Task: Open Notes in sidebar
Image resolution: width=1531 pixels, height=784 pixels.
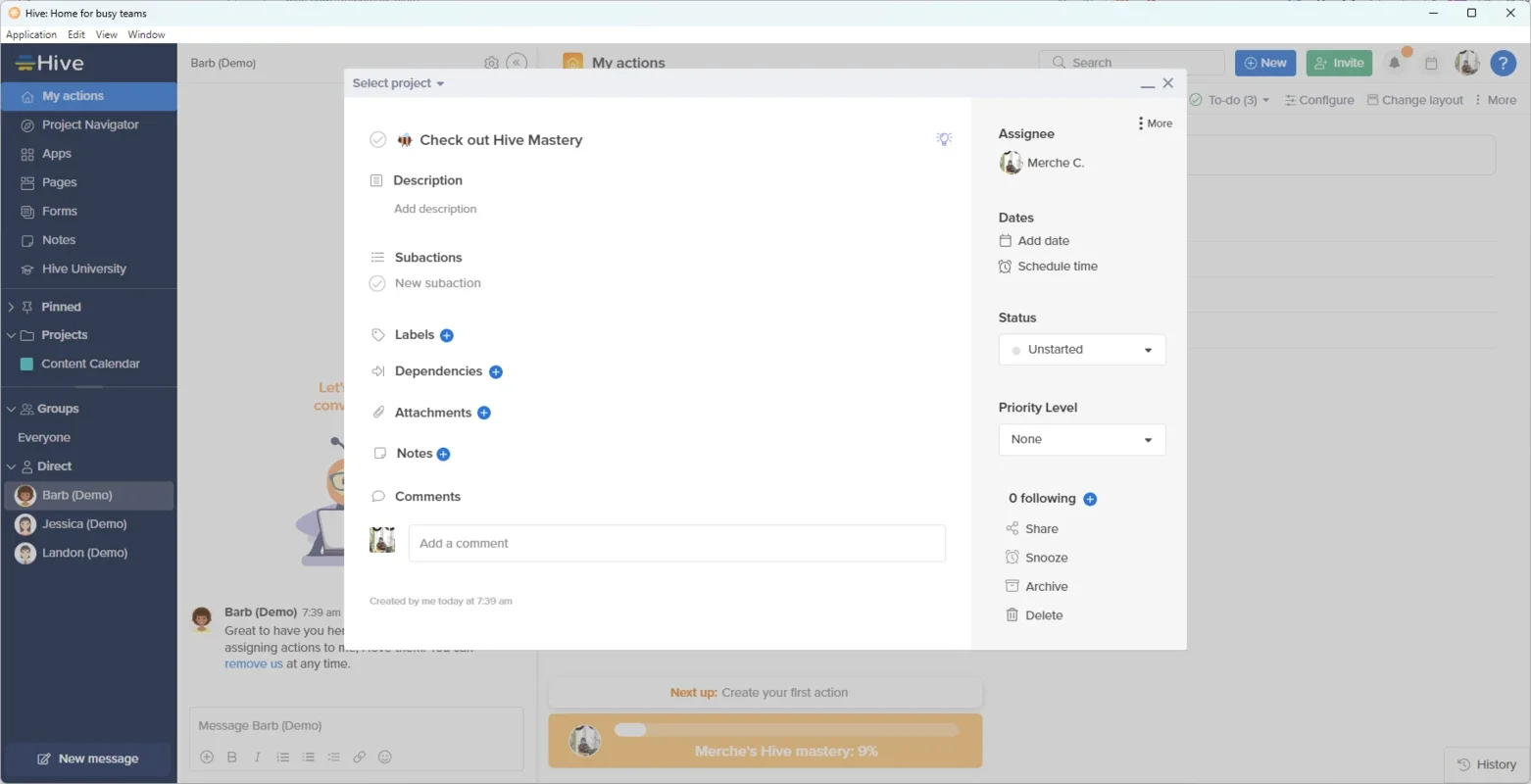Action: (89, 240)
